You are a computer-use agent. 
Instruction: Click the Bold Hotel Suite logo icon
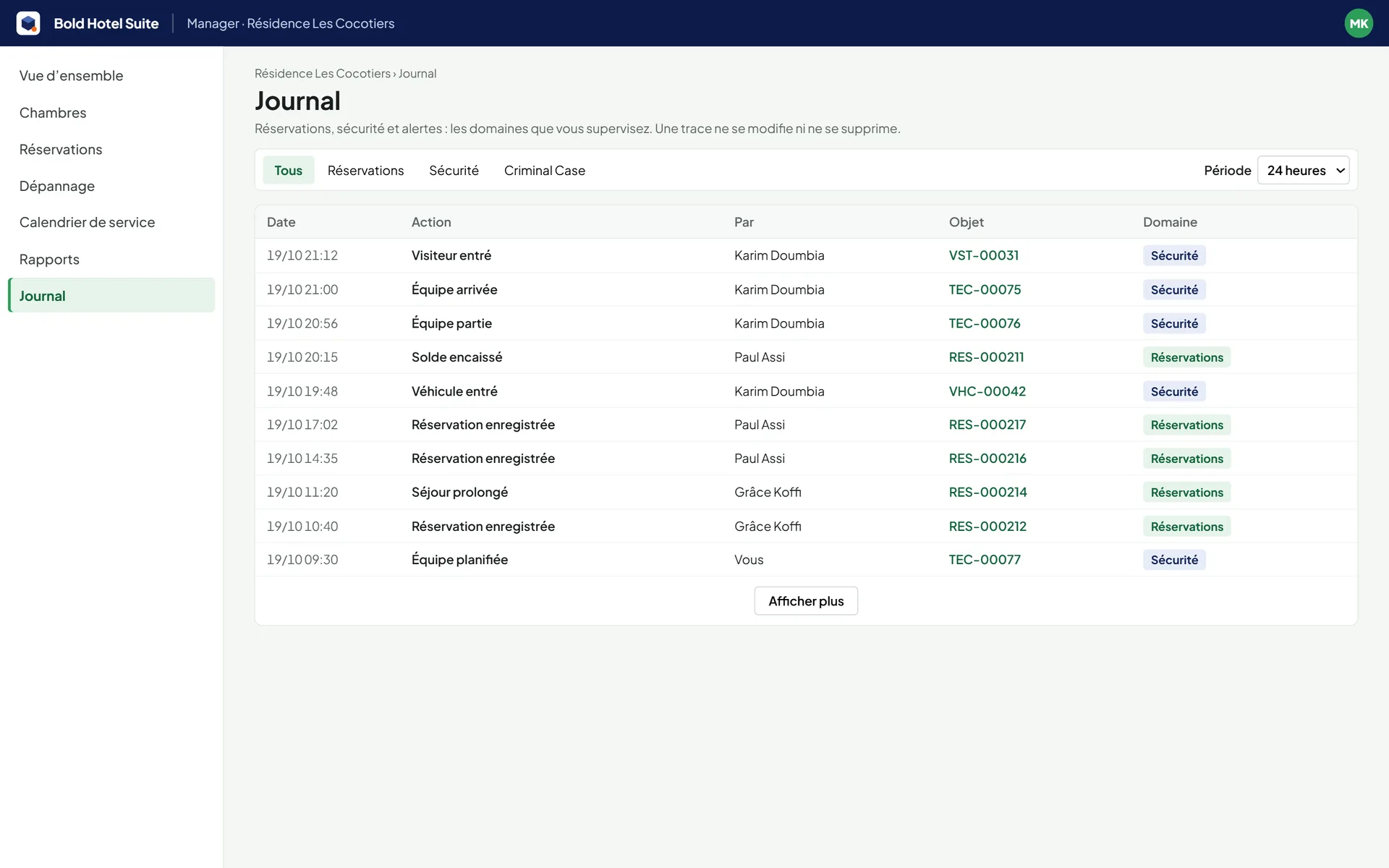pyautogui.click(x=28, y=23)
